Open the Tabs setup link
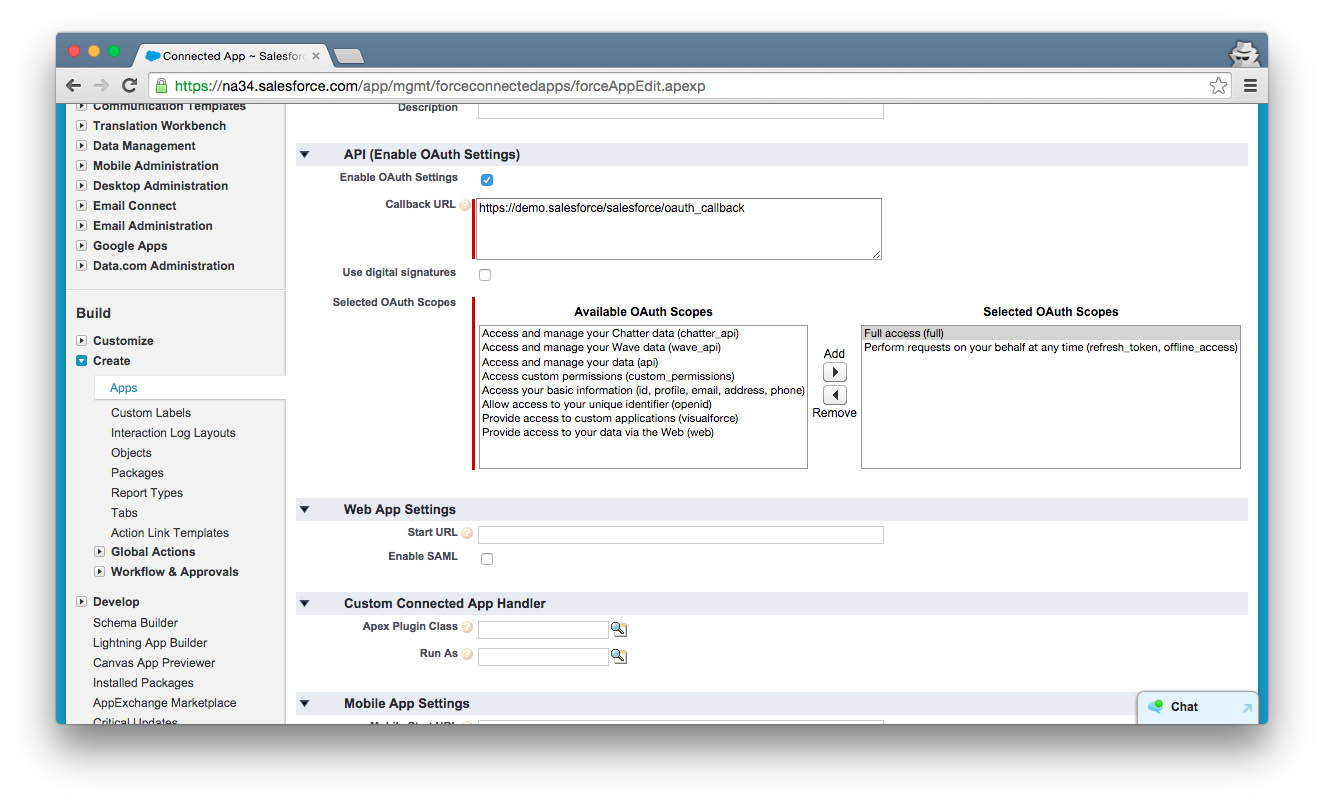Viewport: 1324px width, 804px height. pos(124,513)
